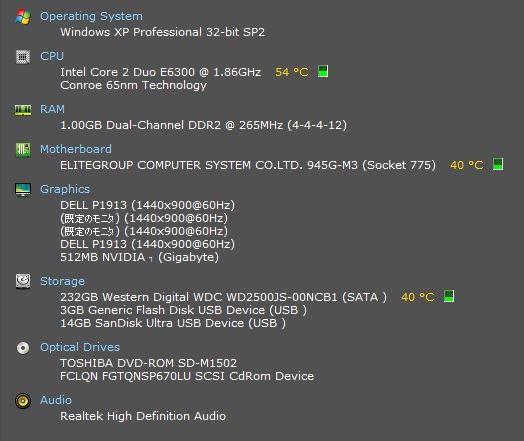Click the Graphics monitor icon
The height and width of the screenshot is (441, 524).
23,189
